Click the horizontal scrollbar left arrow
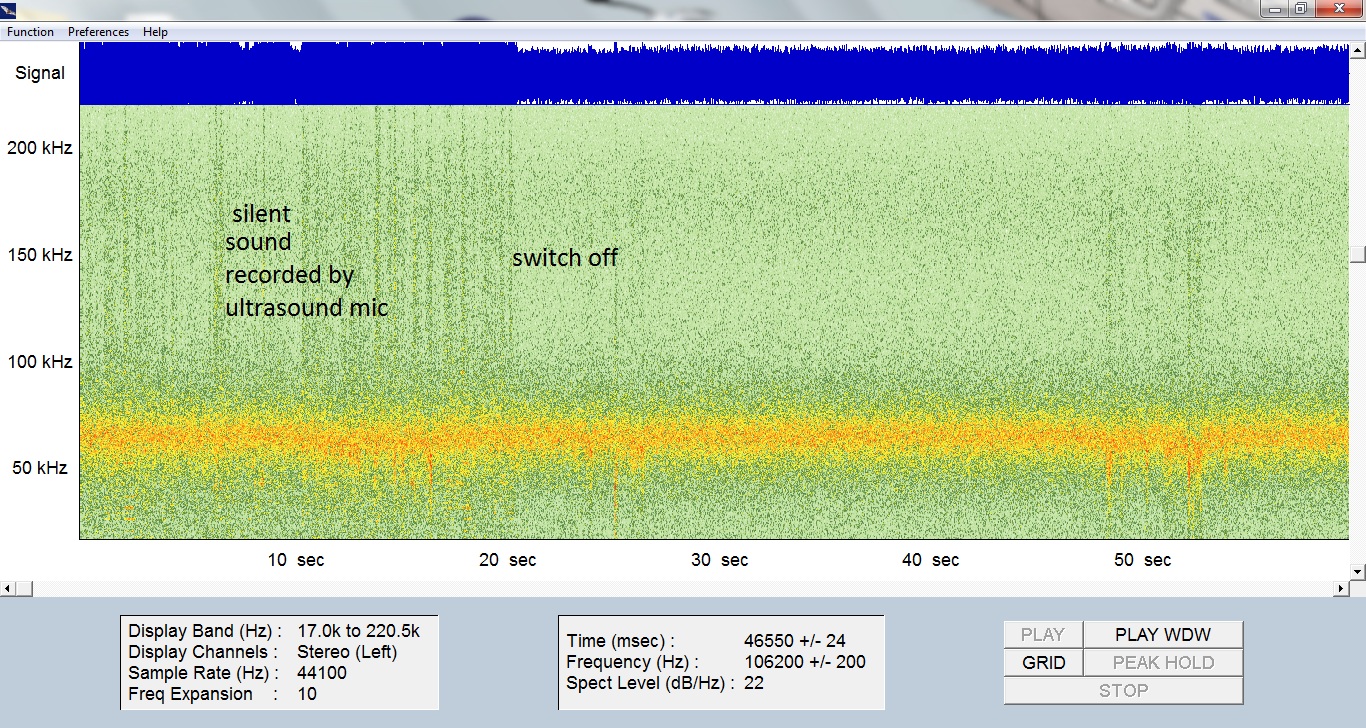 [x=7, y=589]
